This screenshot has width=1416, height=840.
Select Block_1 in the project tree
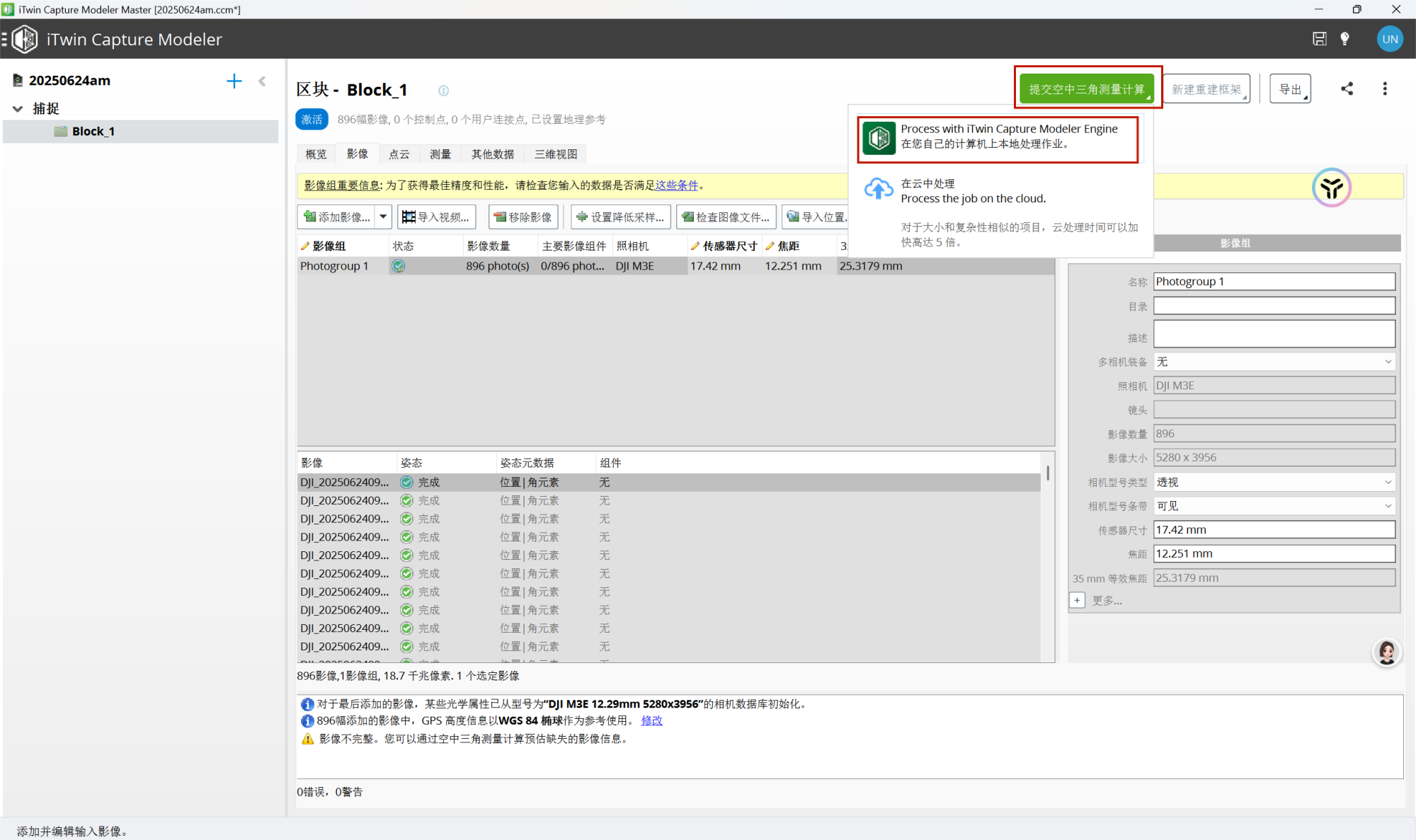coord(141,132)
